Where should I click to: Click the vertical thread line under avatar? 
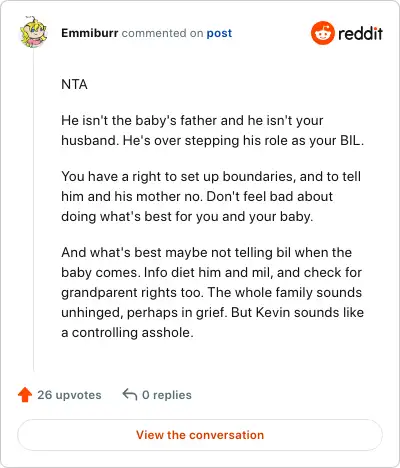[33, 210]
